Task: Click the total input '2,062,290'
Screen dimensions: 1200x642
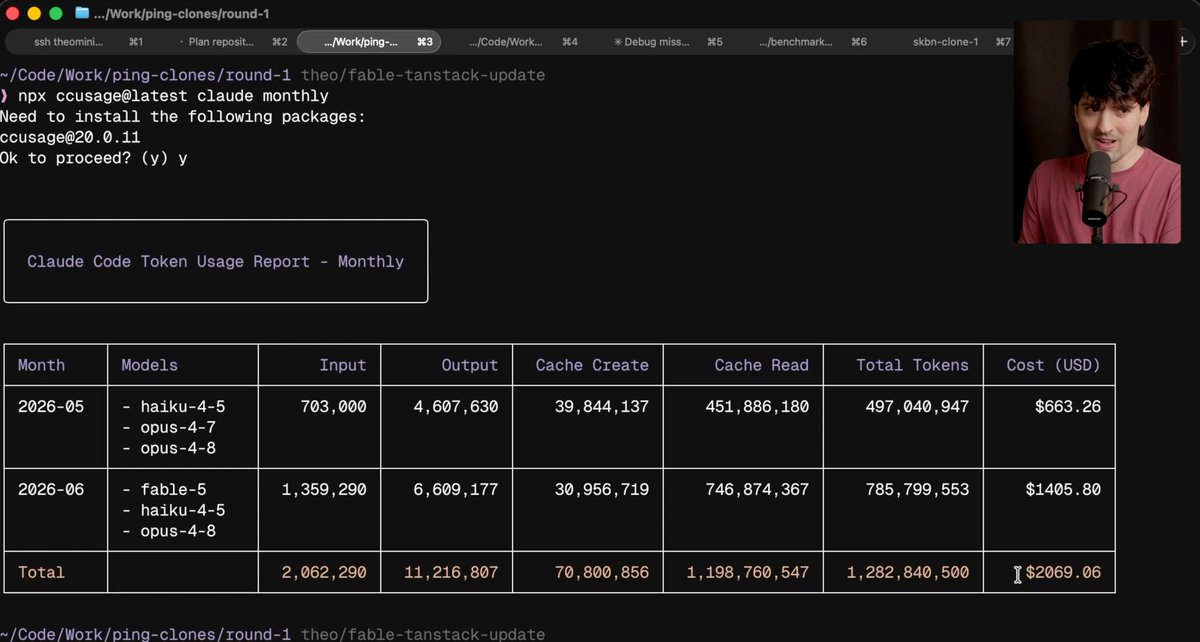Action: (x=324, y=573)
